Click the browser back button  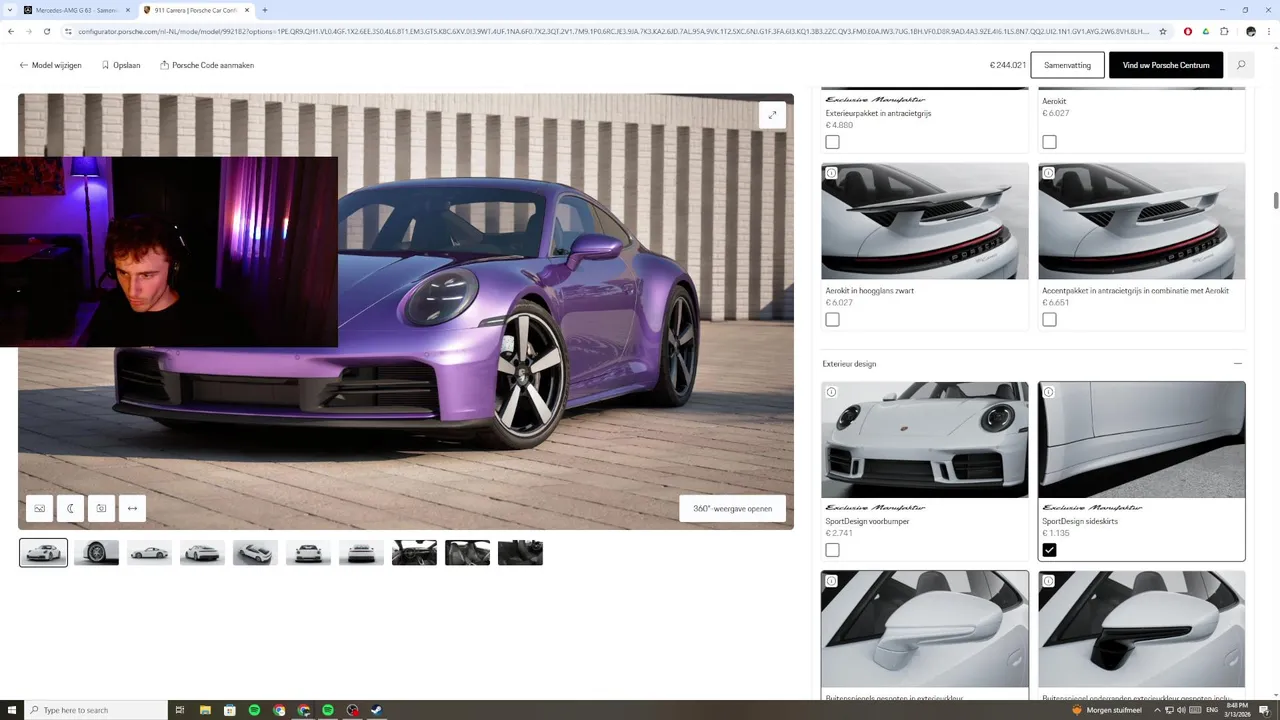11,31
